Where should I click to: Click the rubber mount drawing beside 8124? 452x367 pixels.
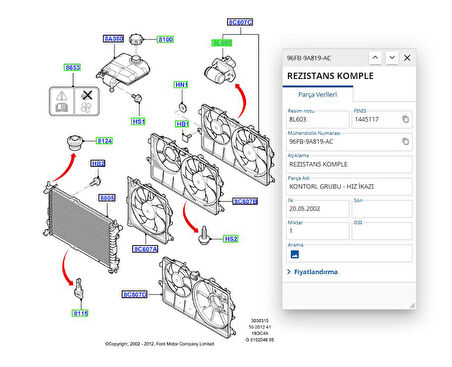pos(75,143)
